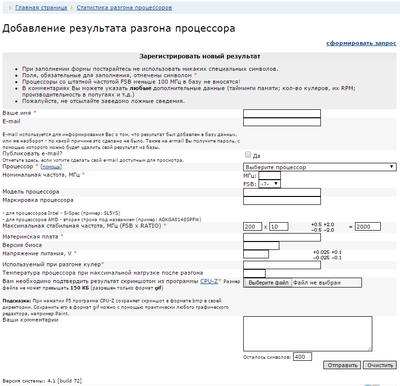Click the ratio multiplier field containing 10

click(279, 227)
